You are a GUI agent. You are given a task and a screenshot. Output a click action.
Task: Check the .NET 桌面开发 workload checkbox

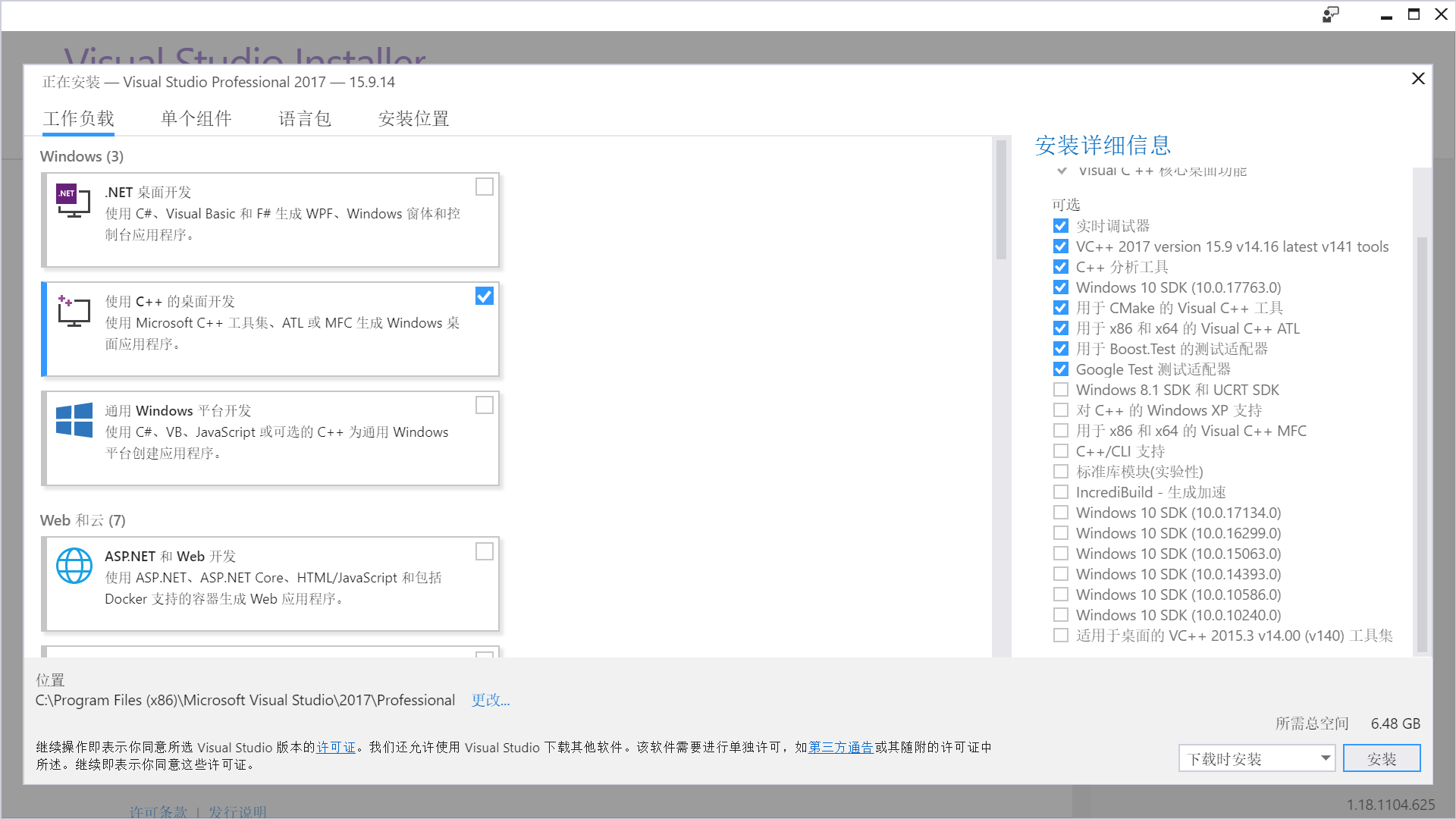point(485,187)
